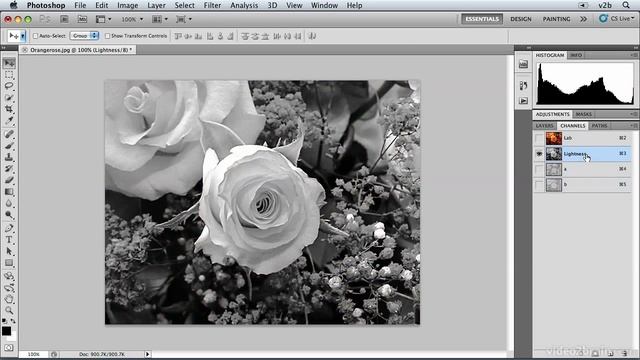Open the Filter menu
The image size is (640, 360).
(x=212, y=5)
